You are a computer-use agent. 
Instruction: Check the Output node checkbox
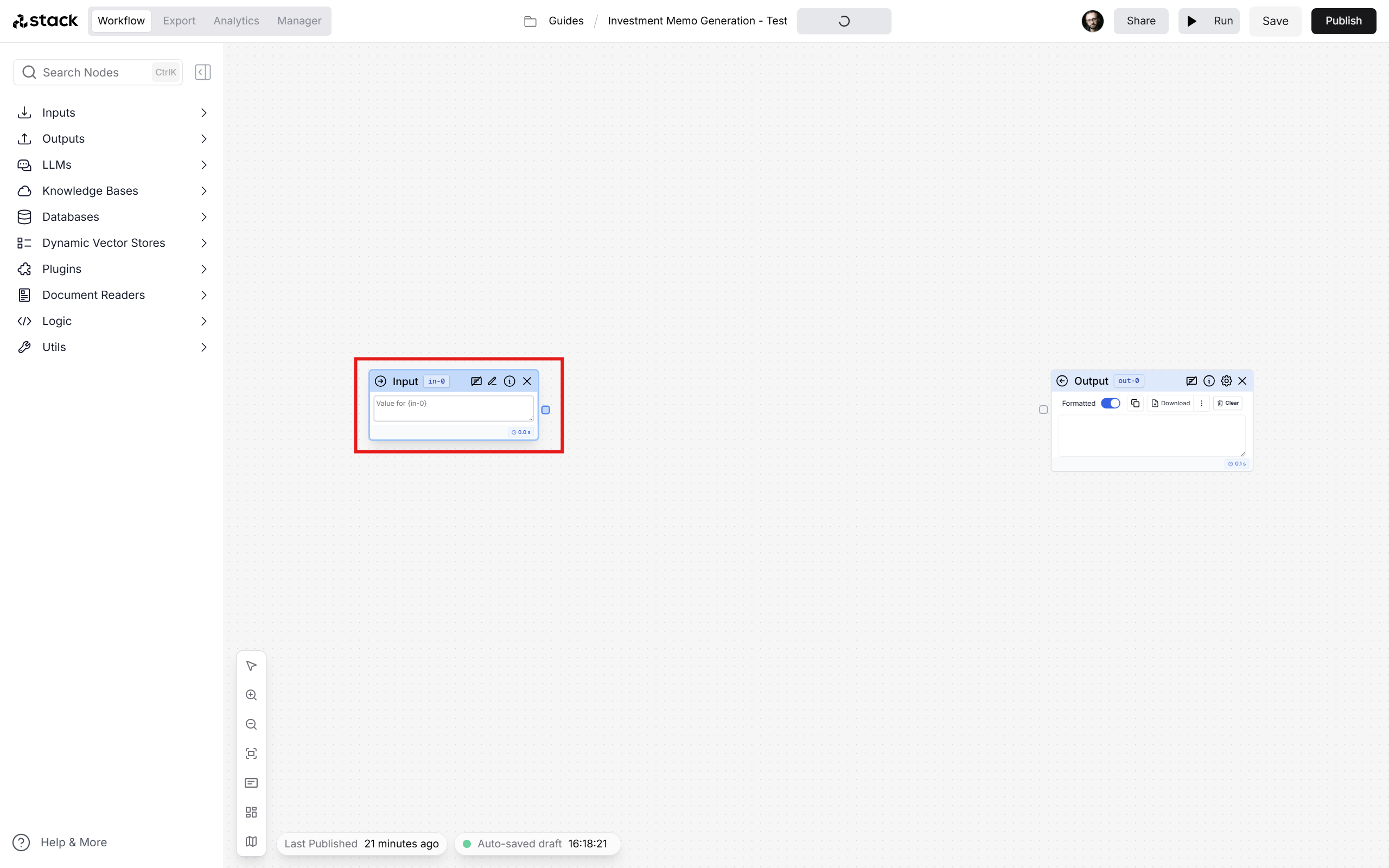click(x=1044, y=410)
